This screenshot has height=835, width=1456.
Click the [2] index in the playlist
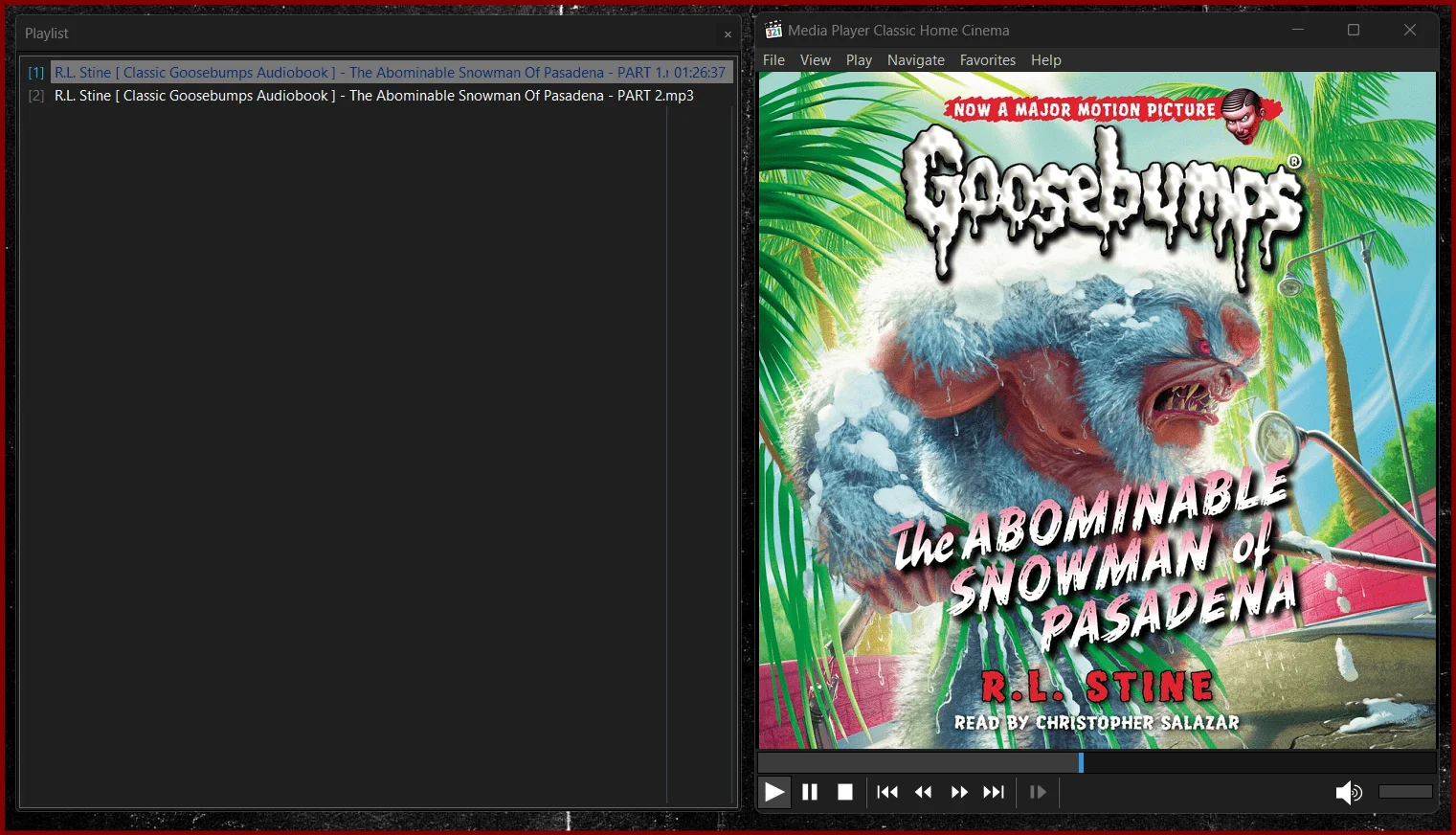click(35, 96)
